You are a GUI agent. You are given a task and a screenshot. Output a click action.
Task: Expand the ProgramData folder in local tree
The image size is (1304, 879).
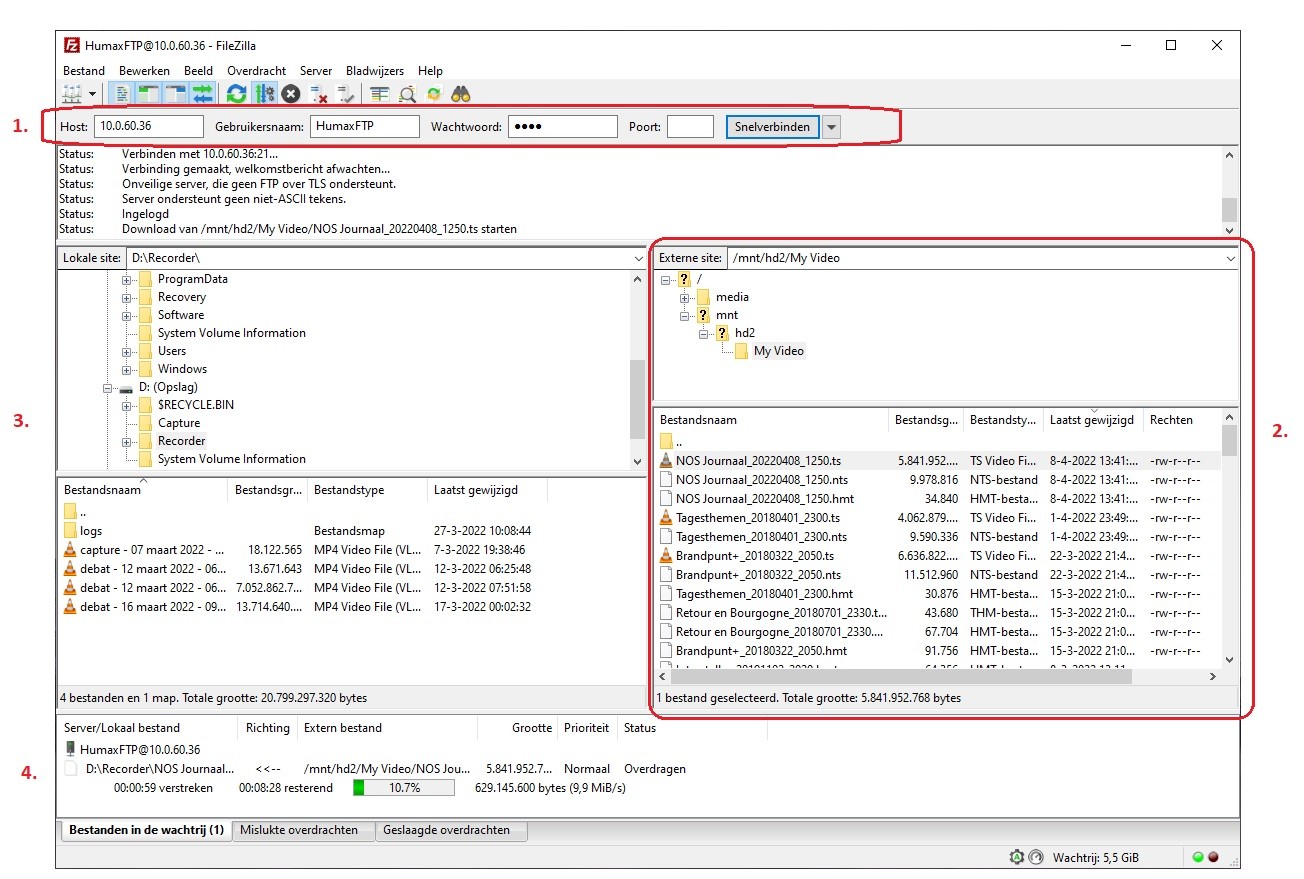click(127, 279)
